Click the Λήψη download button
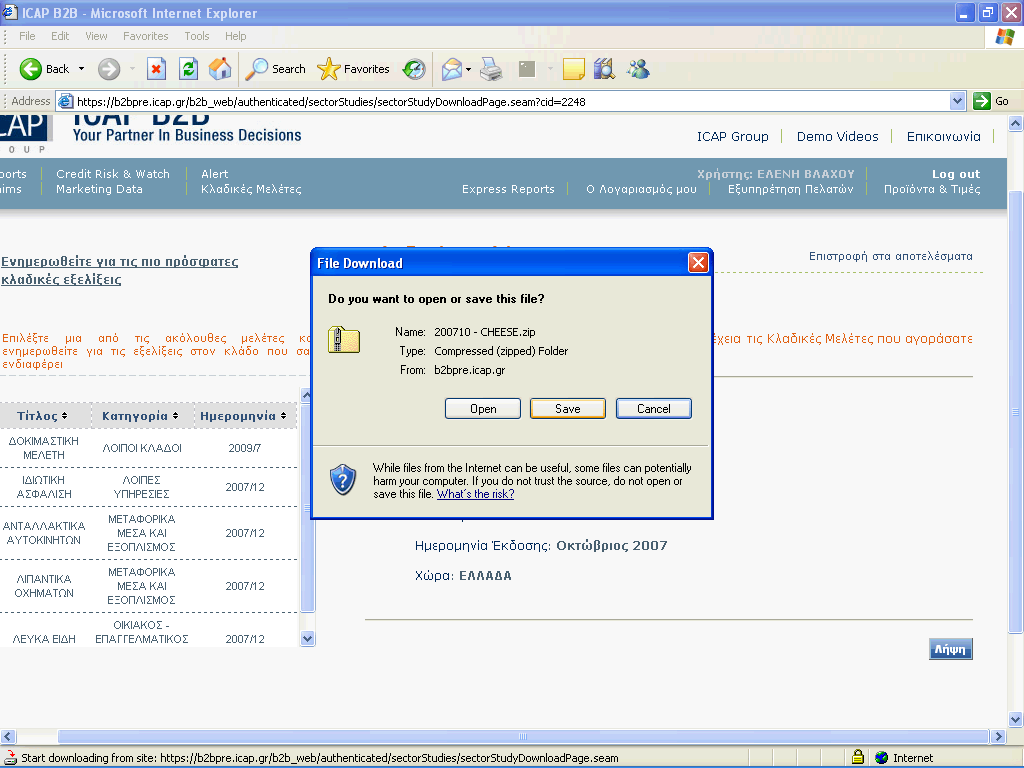This screenshot has width=1024, height=768. 950,649
